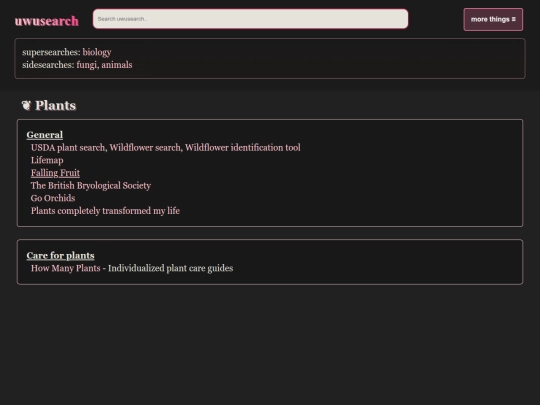Go to the animals sidesearch

117,65
